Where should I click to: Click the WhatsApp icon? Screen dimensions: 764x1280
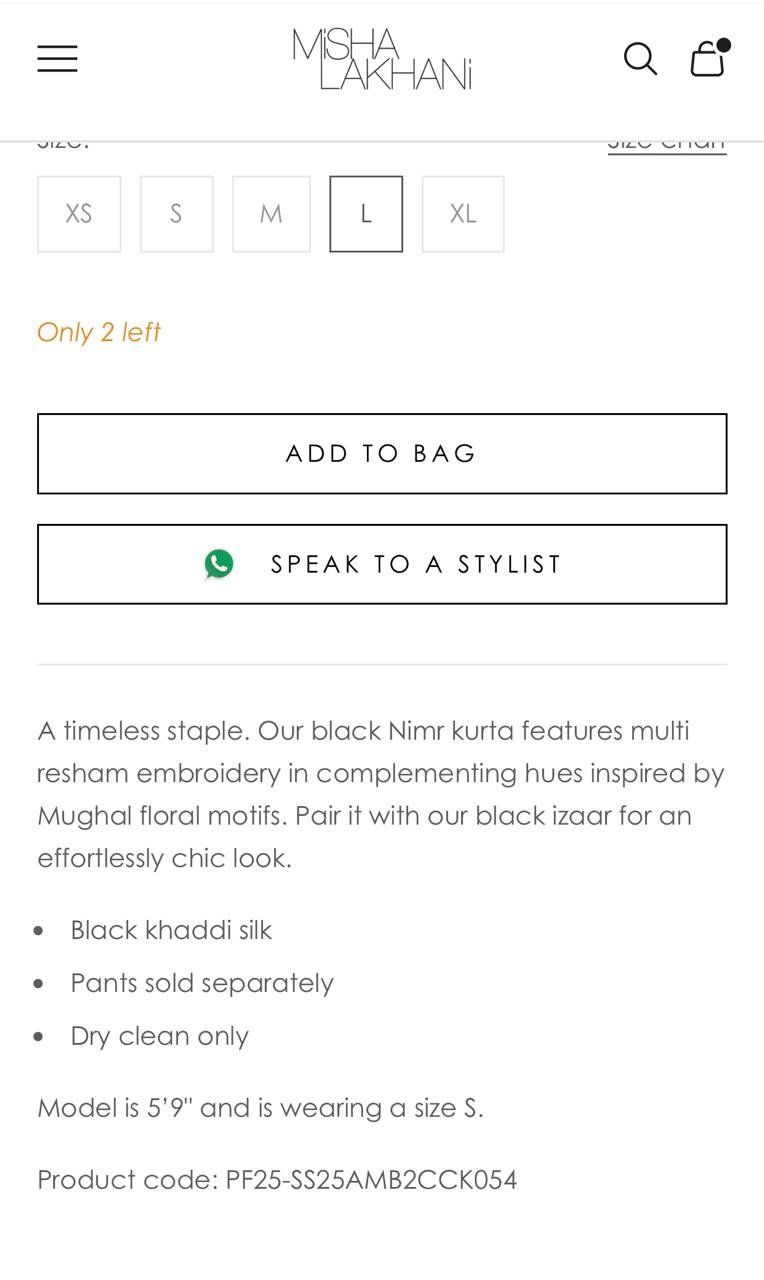coord(219,564)
